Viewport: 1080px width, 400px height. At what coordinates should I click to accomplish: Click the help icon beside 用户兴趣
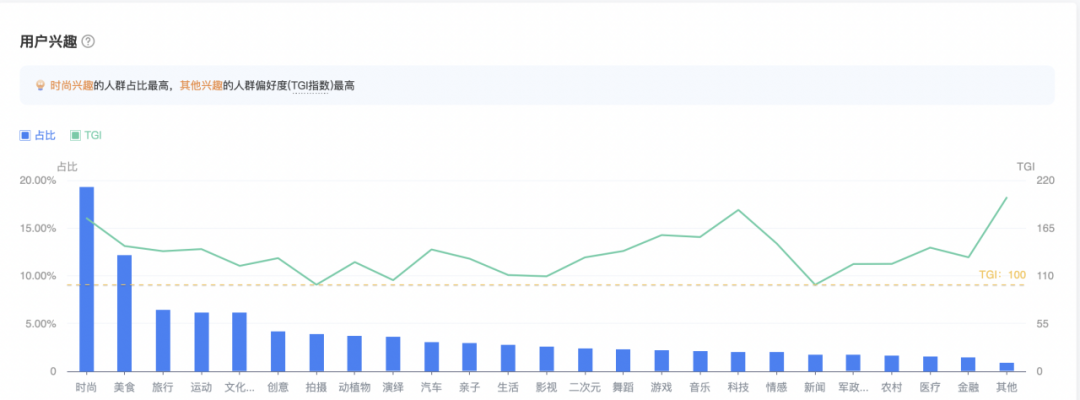(88, 42)
